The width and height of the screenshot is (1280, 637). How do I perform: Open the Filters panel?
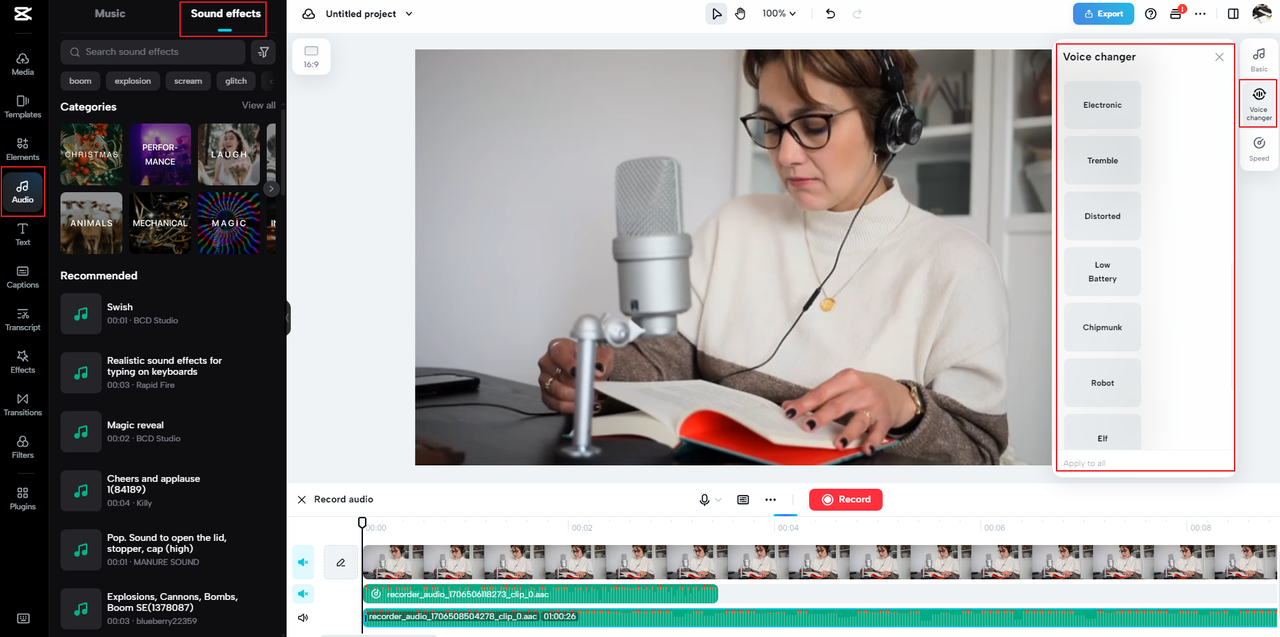point(22,447)
